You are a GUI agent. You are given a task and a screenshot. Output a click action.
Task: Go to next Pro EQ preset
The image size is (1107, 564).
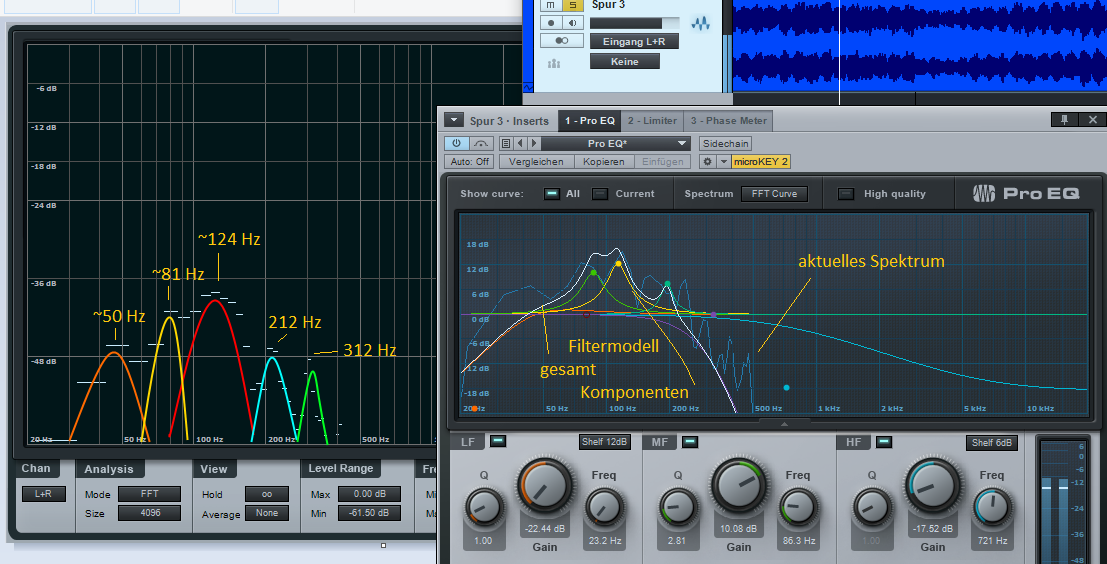pos(534,143)
